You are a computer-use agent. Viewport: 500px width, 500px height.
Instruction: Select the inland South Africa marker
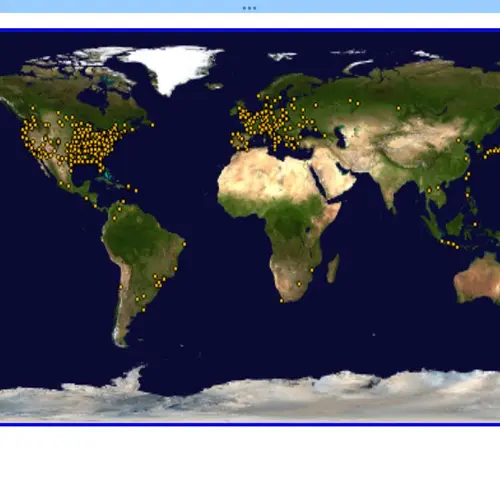pyautogui.click(x=299, y=284)
